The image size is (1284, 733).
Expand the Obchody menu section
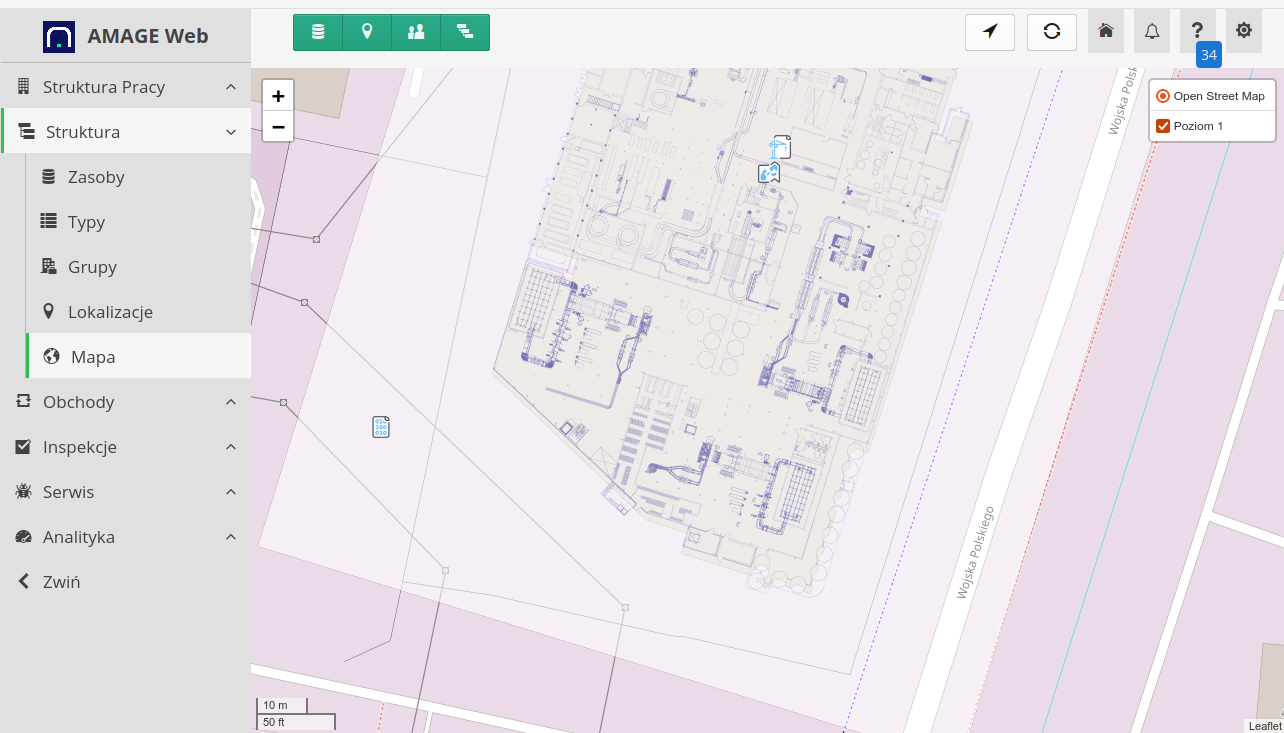coord(125,402)
